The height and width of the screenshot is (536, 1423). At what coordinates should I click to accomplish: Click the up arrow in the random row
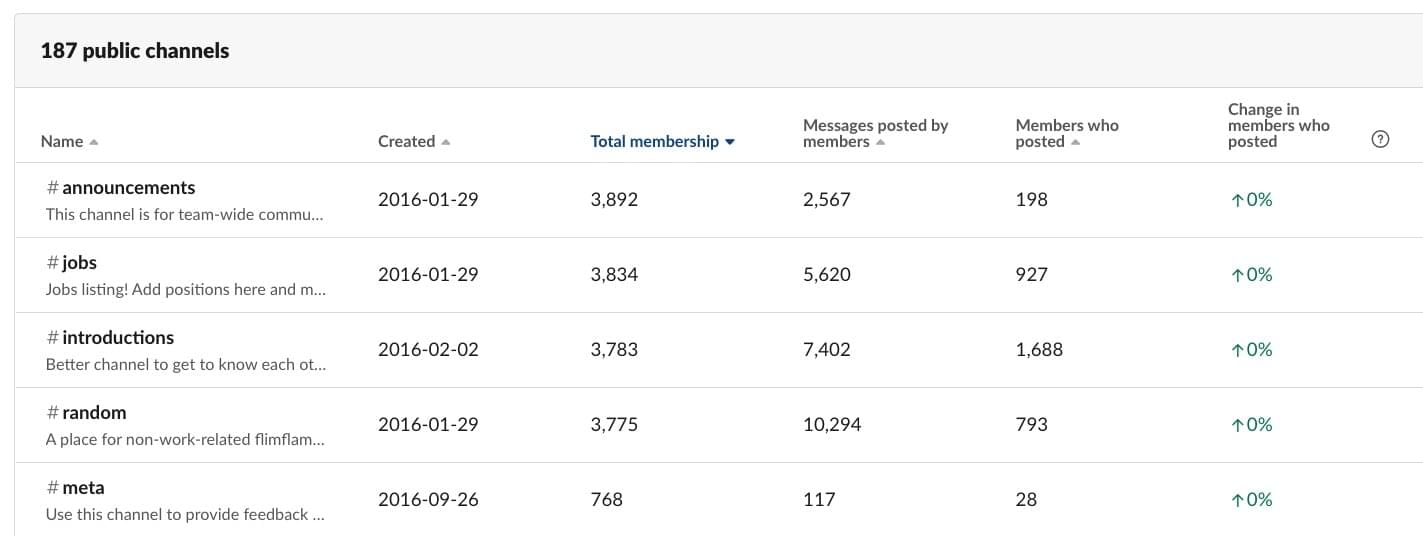point(1237,425)
